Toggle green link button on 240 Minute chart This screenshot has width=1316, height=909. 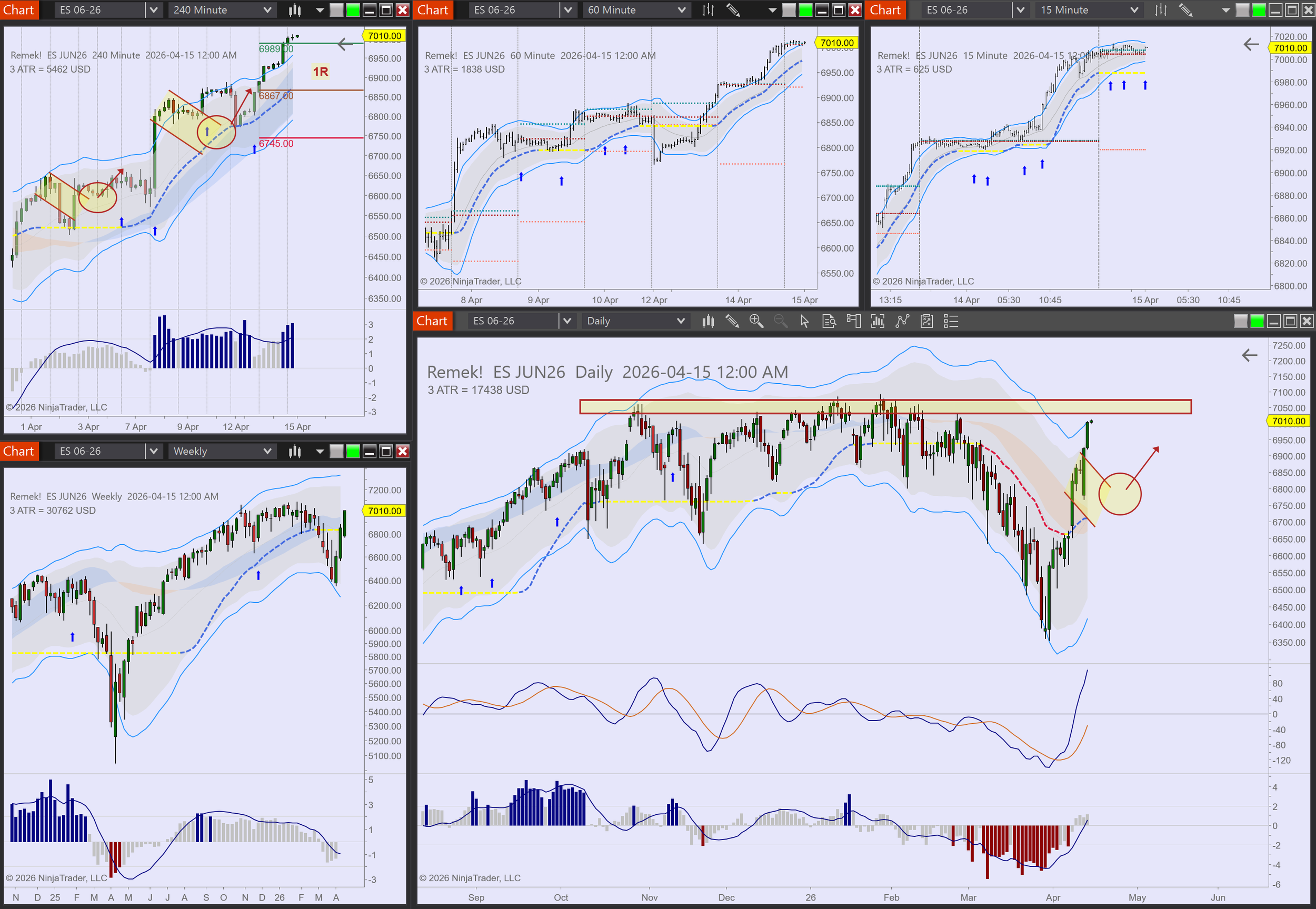click(x=353, y=9)
